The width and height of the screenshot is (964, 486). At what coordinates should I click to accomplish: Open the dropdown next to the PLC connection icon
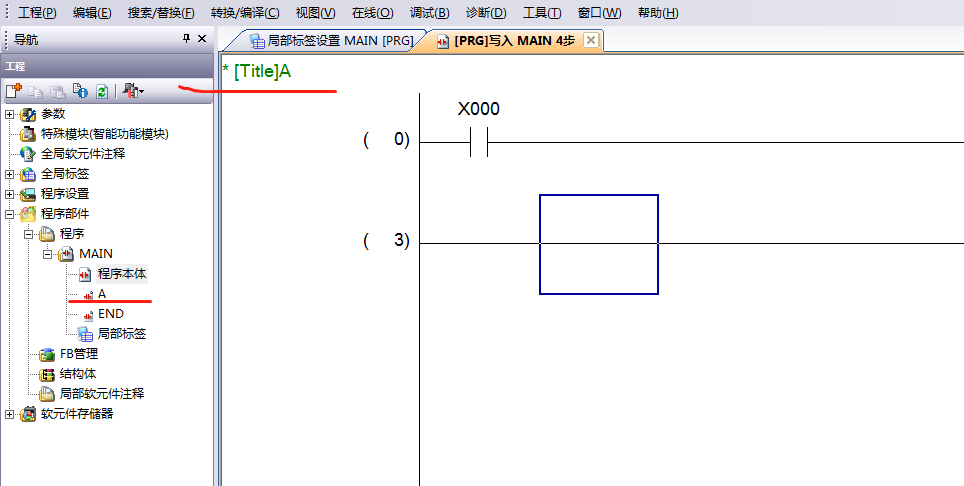click(x=141, y=92)
